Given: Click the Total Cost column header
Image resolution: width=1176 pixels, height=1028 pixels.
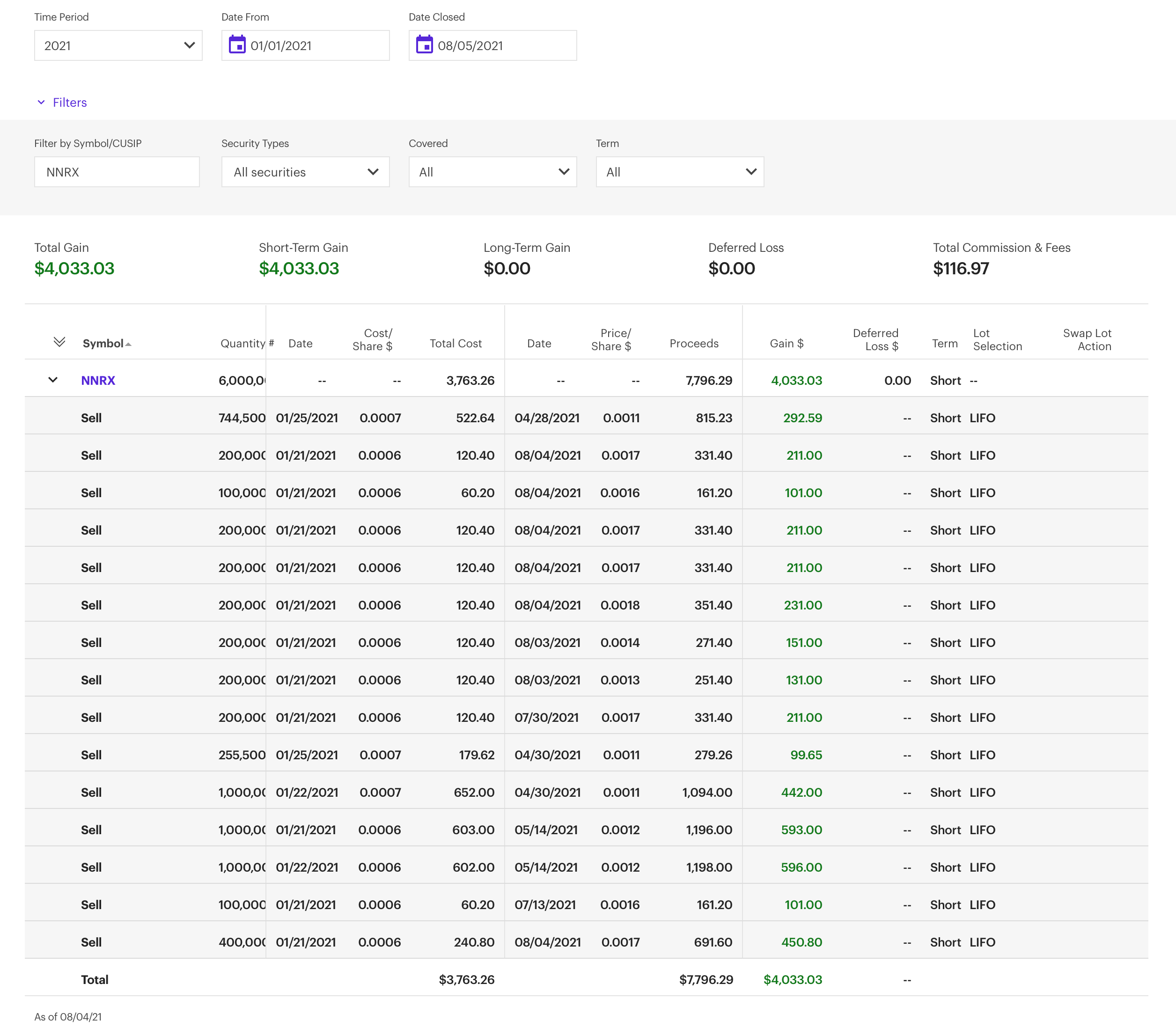Looking at the screenshot, I should click(456, 343).
